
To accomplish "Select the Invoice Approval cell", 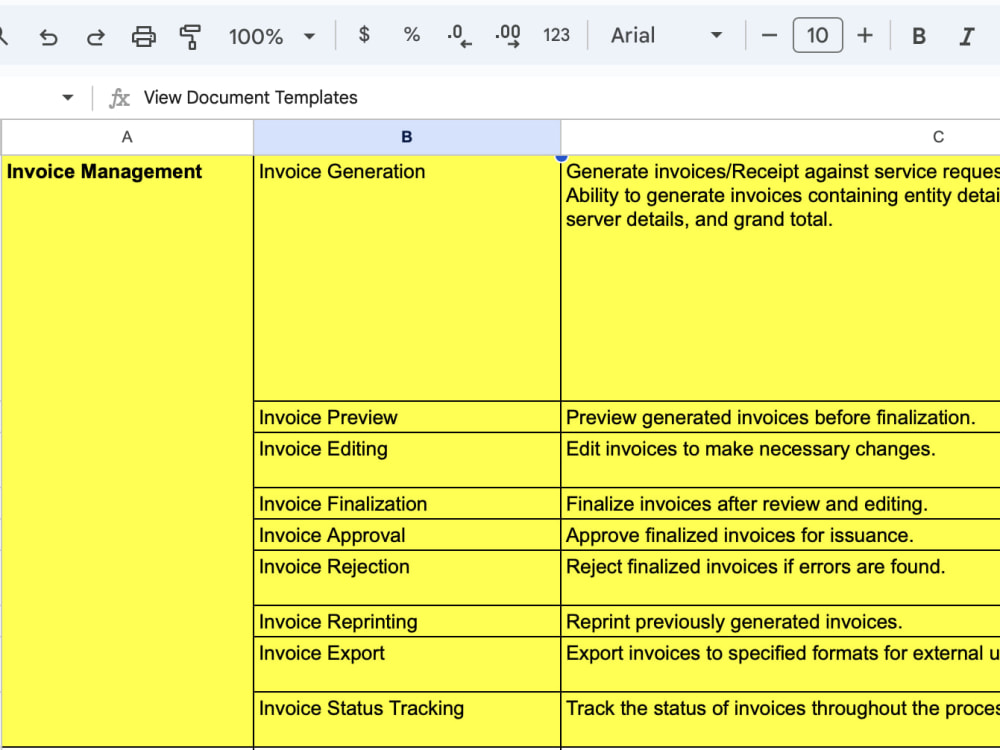I will pos(407,535).
